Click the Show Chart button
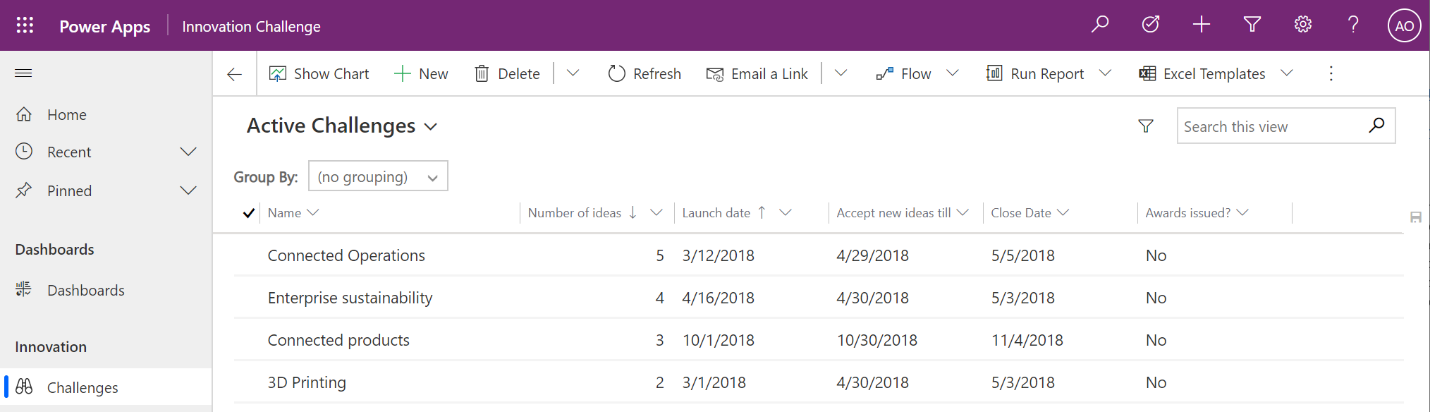This screenshot has width=1430, height=412. click(319, 74)
